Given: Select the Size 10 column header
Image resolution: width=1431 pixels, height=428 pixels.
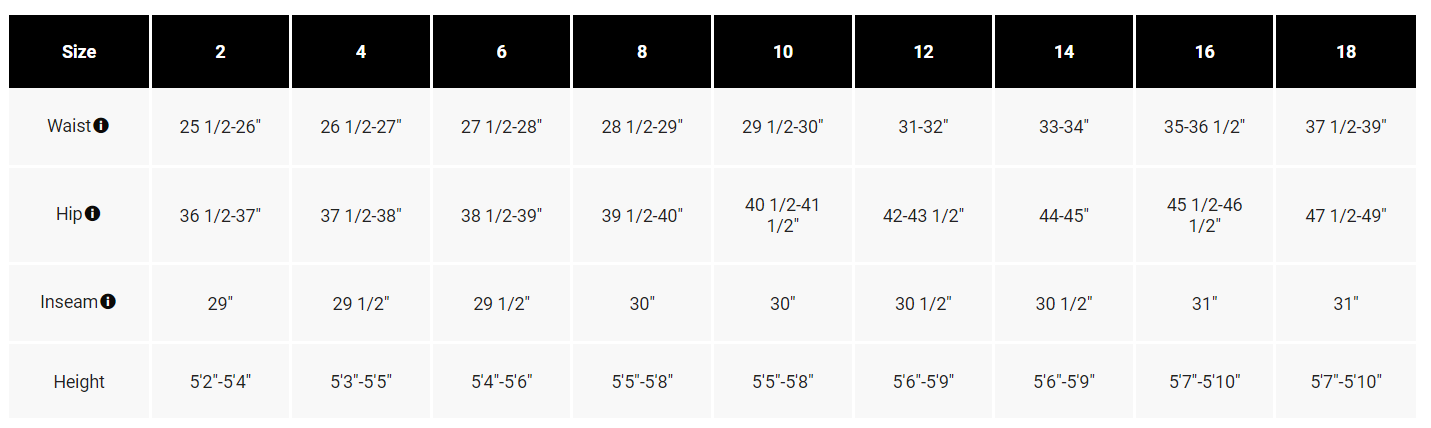Looking at the screenshot, I should click(783, 52).
